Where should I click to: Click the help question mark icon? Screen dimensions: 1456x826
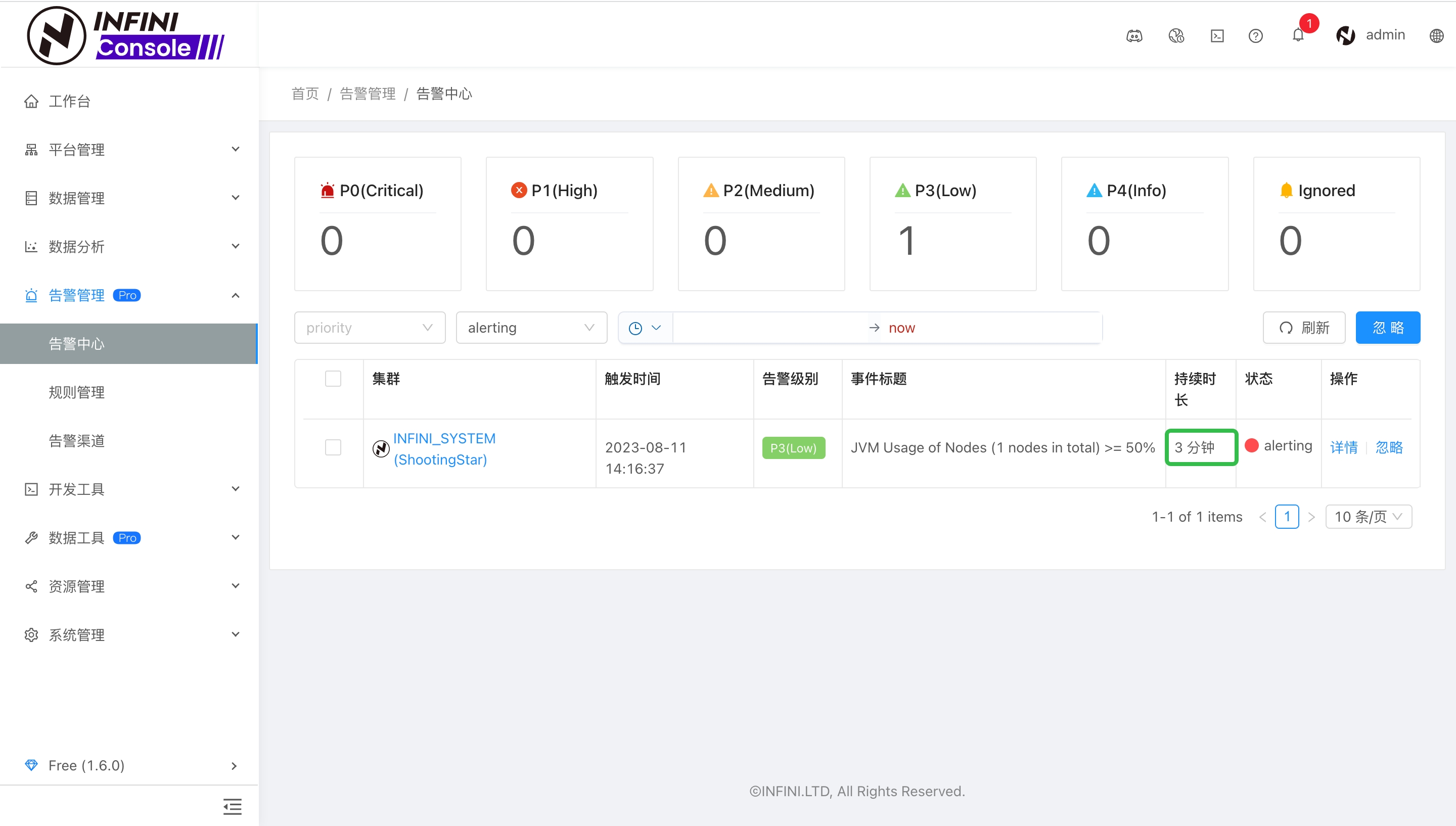coord(1255,36)
